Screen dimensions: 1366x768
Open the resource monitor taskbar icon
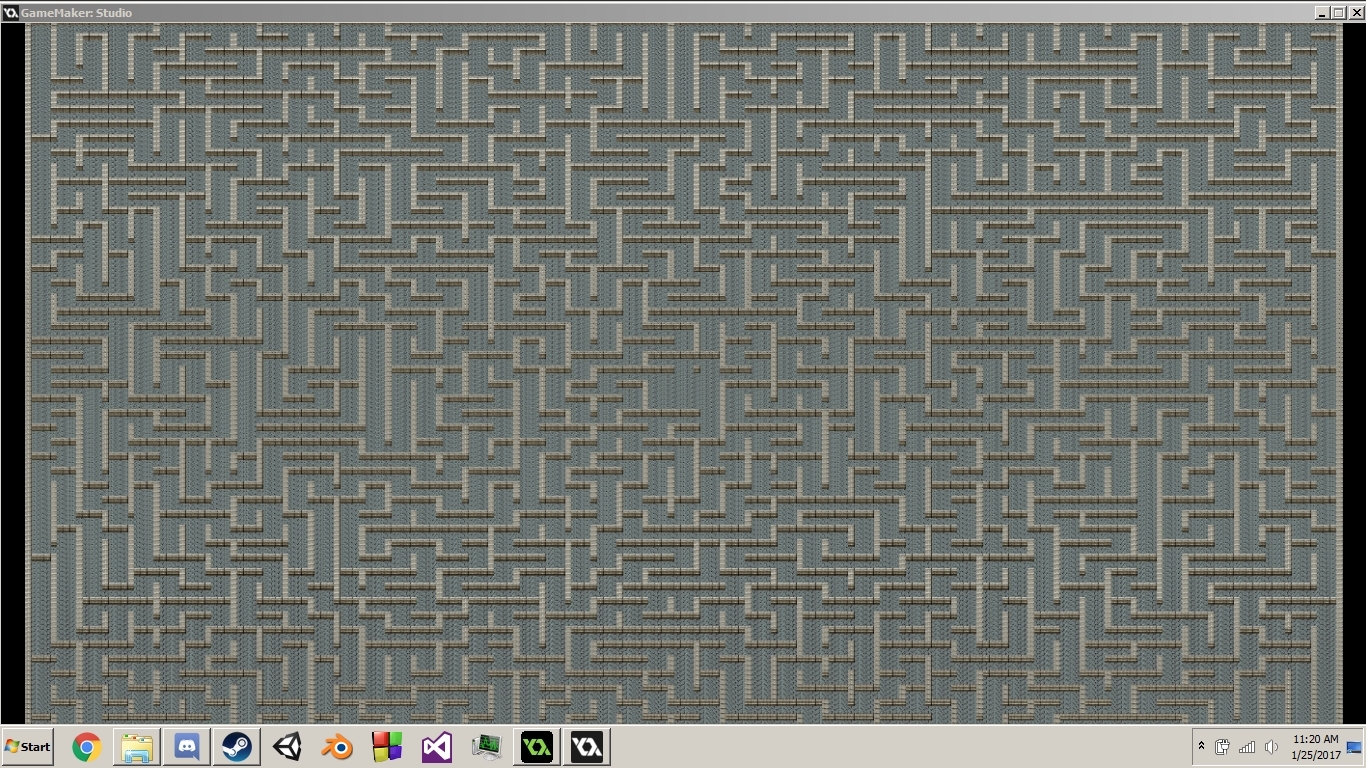click(x=486, y=746)
